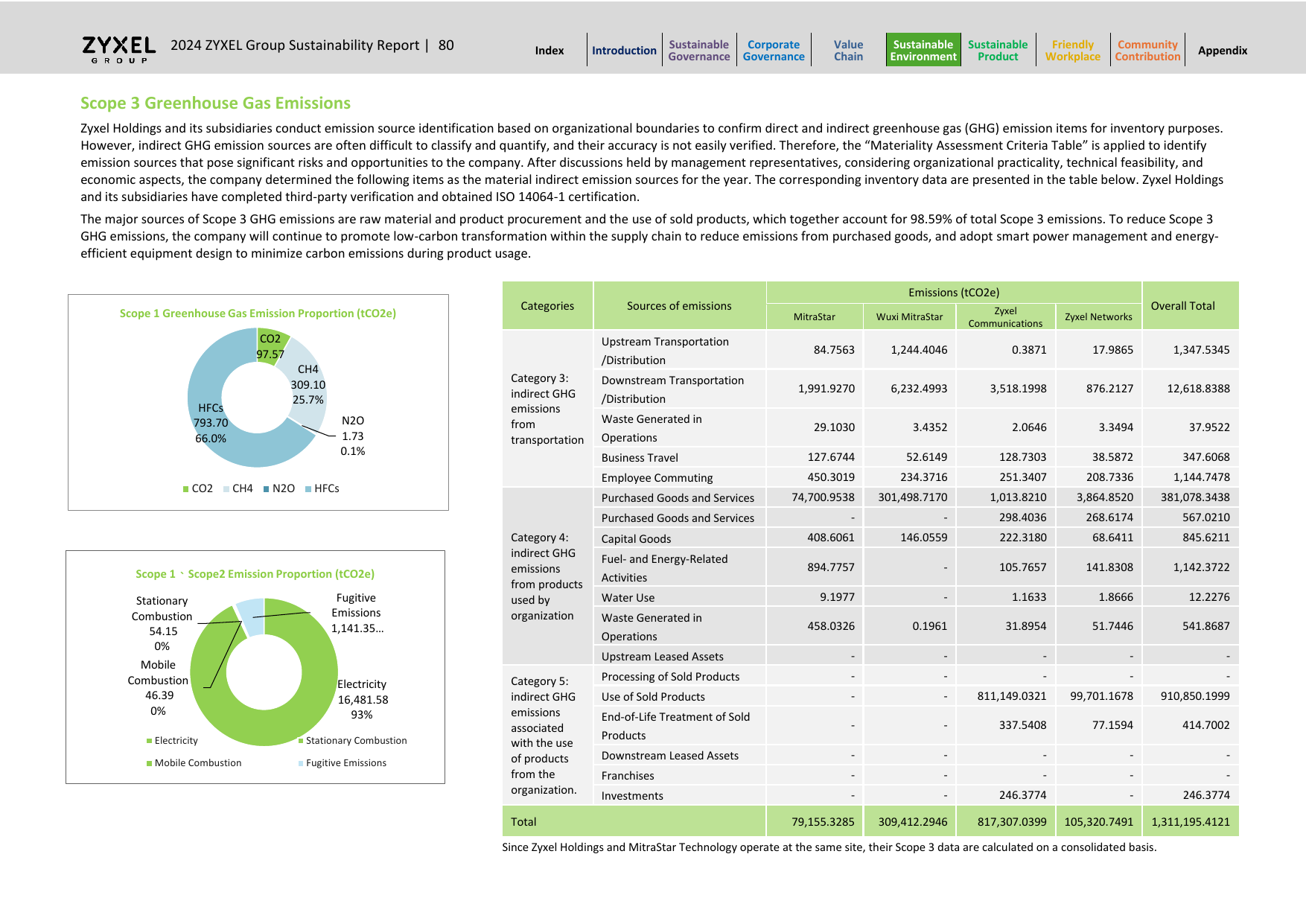Click the Stationary Combustion legend swatch
This screenshot has height=924, width=1306.
click(x=301, y=741)
